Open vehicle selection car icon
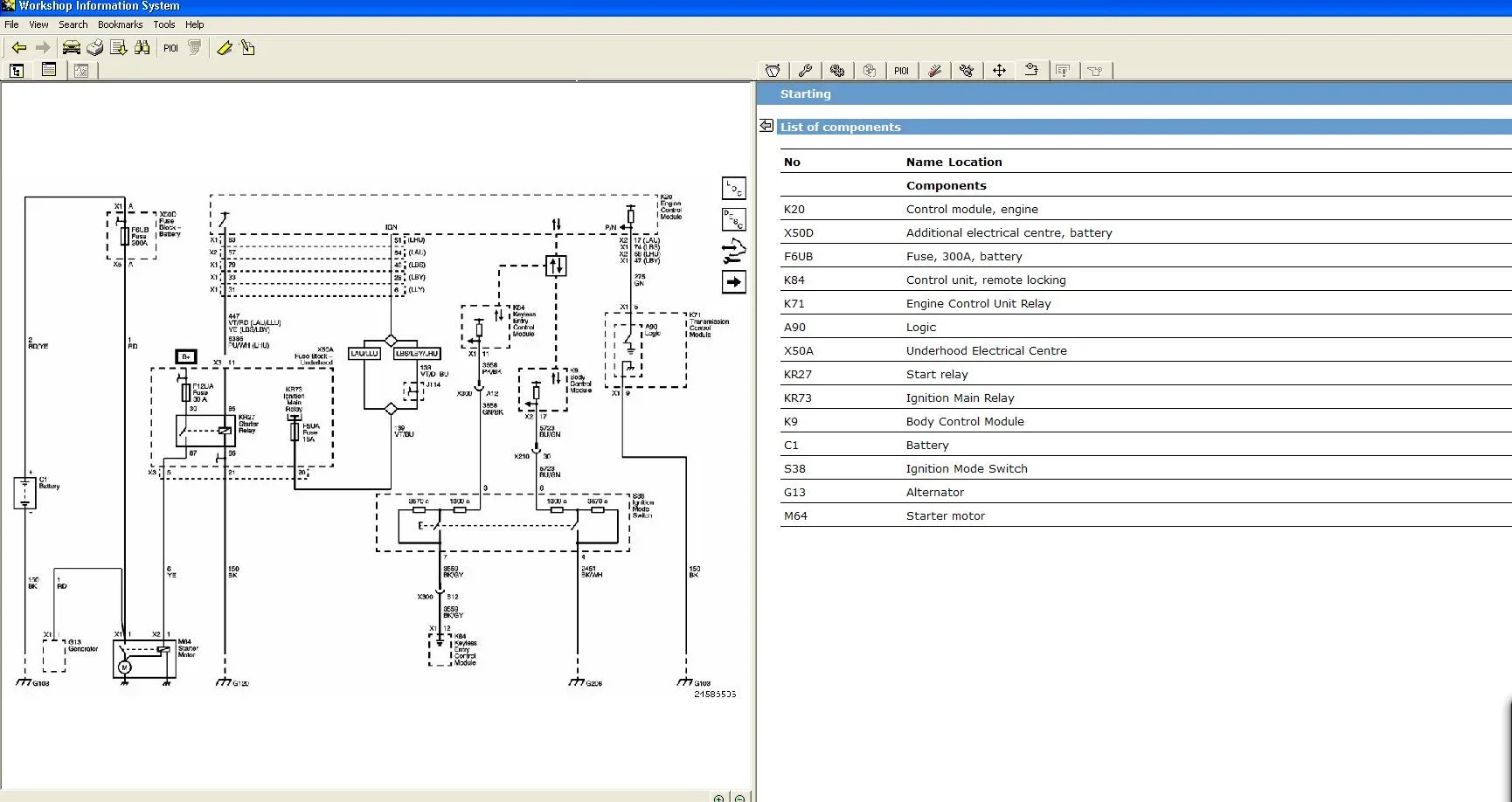The width and height of the screenshot is (1512, 802). pos(72,48)
